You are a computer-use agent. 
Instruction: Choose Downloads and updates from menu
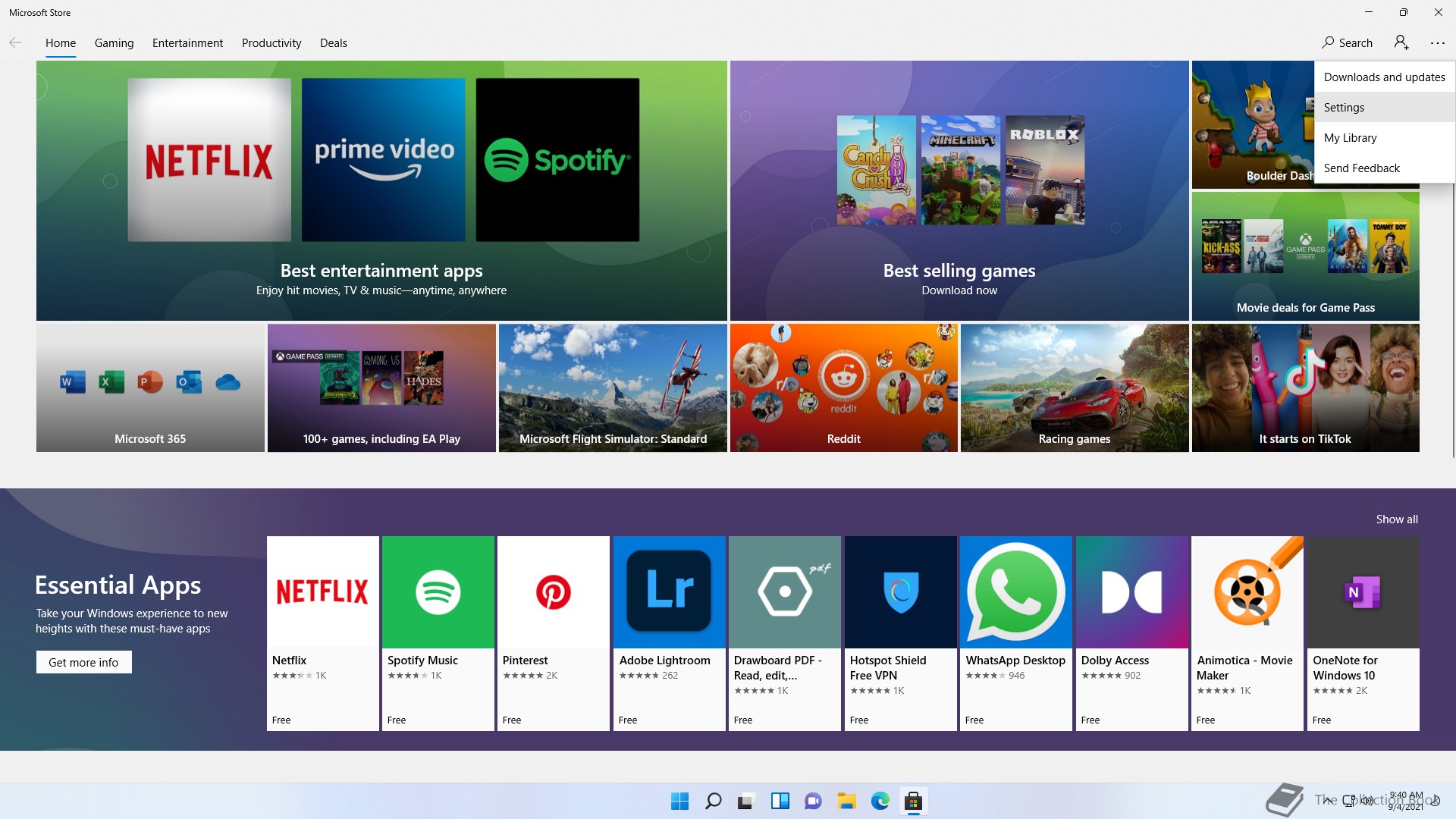[x=1385, y=77]
